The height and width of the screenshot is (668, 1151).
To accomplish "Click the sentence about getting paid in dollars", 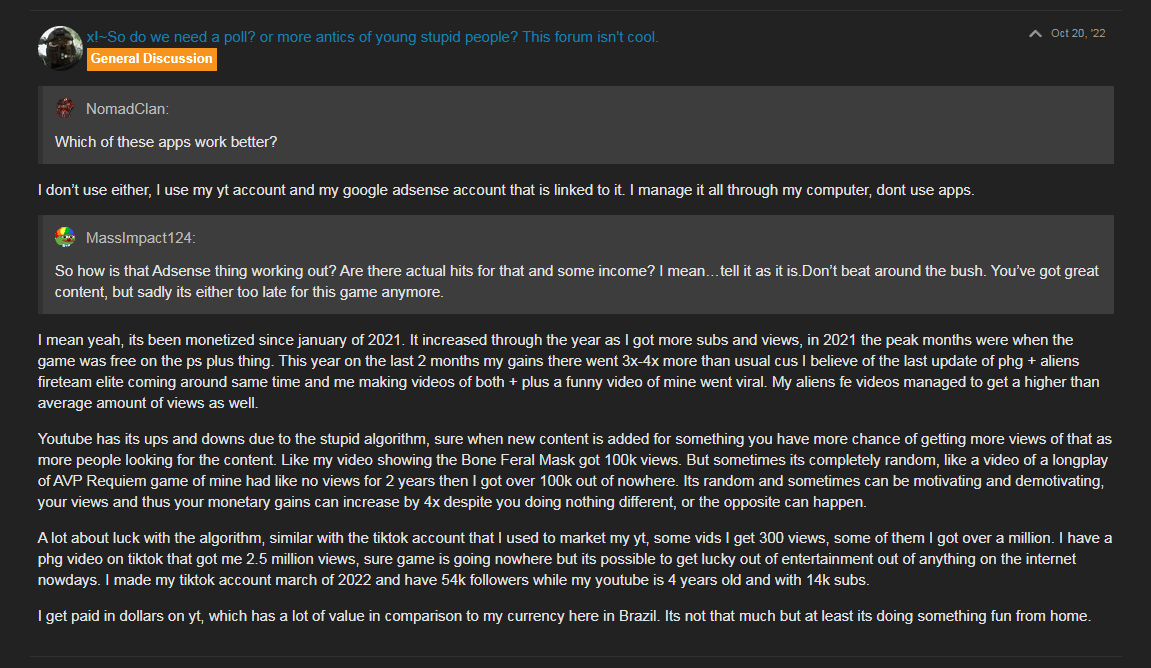I will pyautogui.click(x=349, y=616).
